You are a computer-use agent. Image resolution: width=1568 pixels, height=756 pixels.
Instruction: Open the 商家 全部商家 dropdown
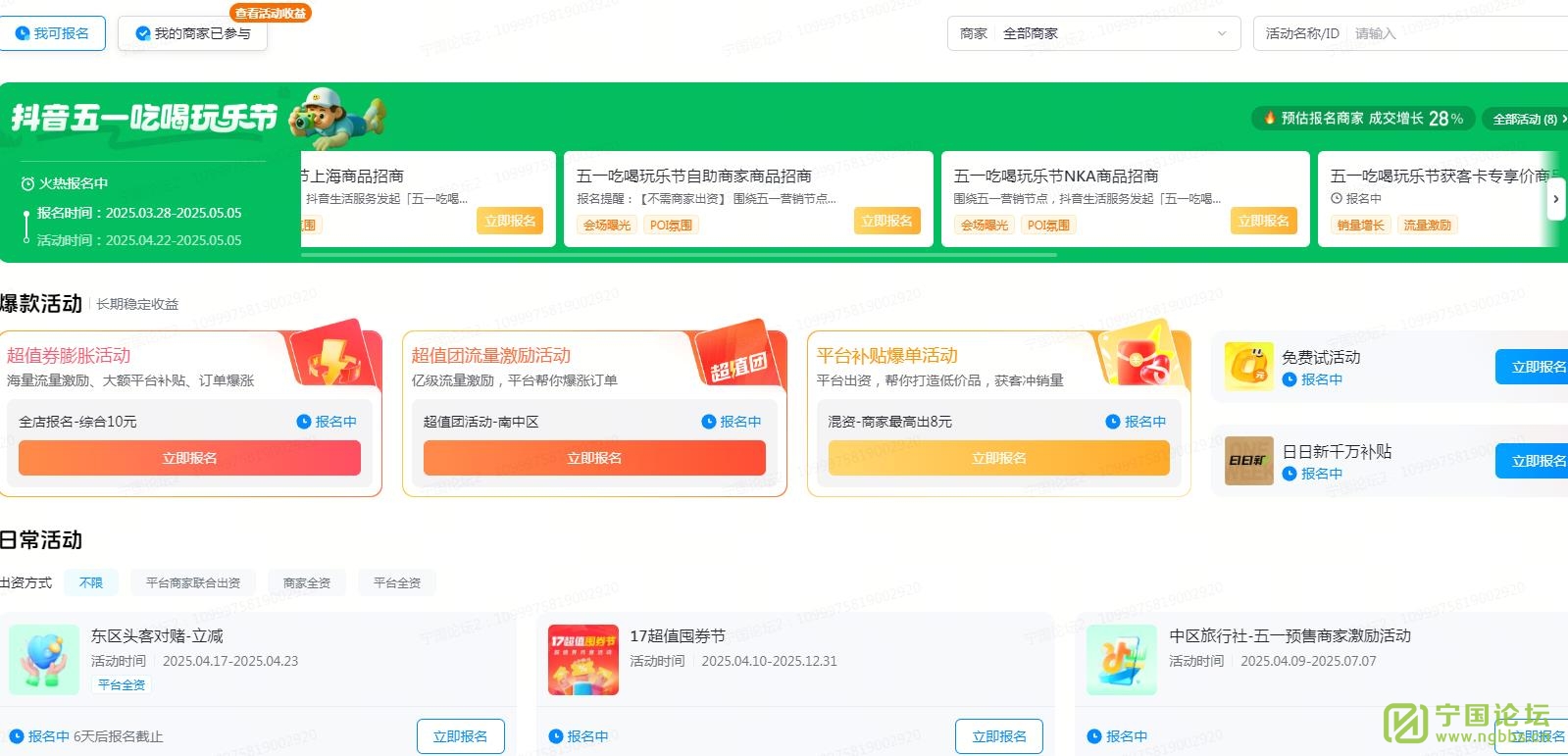coord(1093,33)
